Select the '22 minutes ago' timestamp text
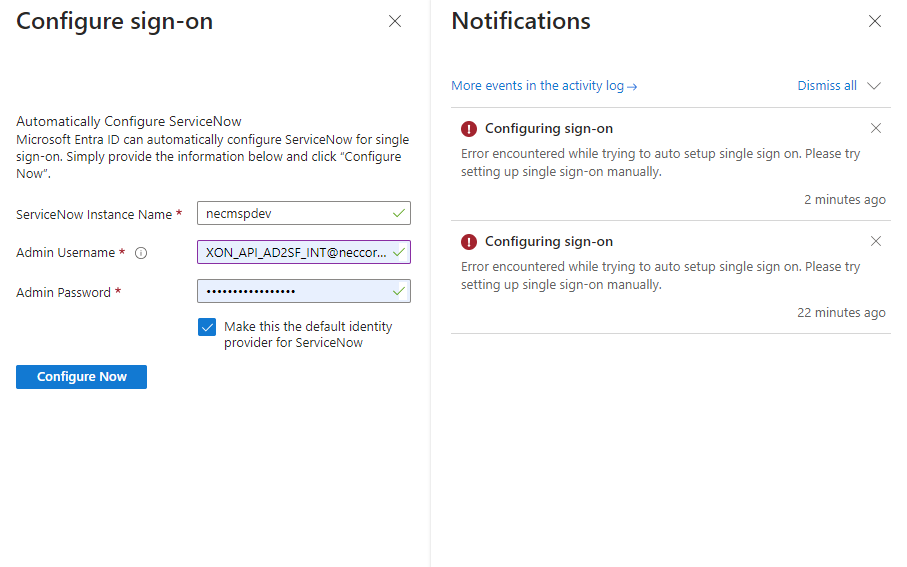This screenshot has width=907, height=567. pos(841,312)
